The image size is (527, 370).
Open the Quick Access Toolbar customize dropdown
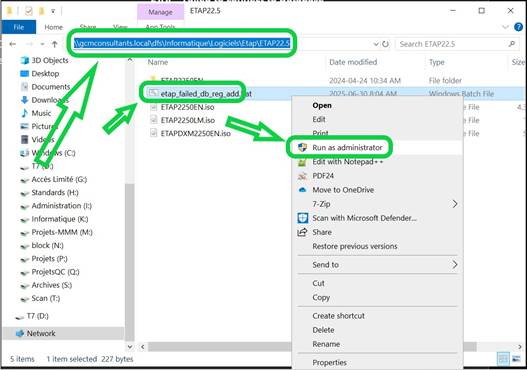(x=53, y=11)
